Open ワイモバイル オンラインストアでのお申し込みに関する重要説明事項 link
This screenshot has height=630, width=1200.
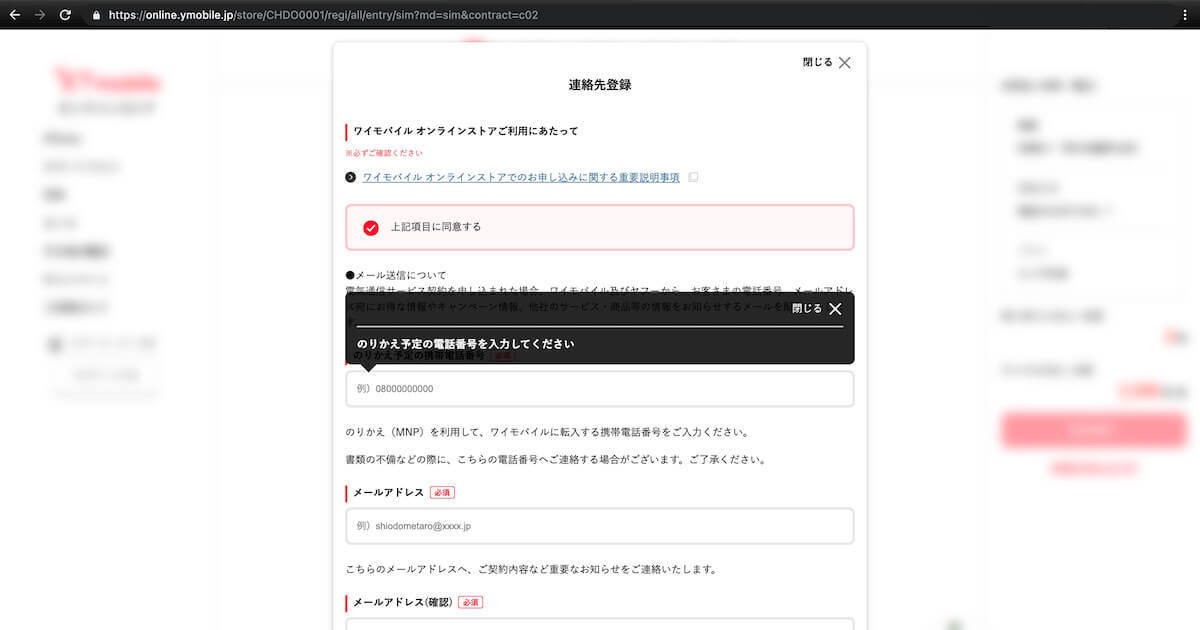coord(521,177)
